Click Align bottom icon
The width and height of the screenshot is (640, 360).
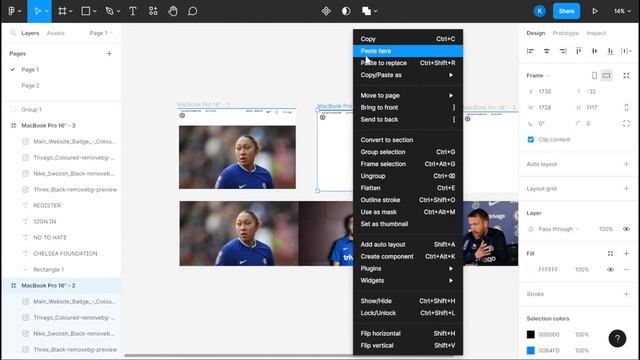(610, 51)
